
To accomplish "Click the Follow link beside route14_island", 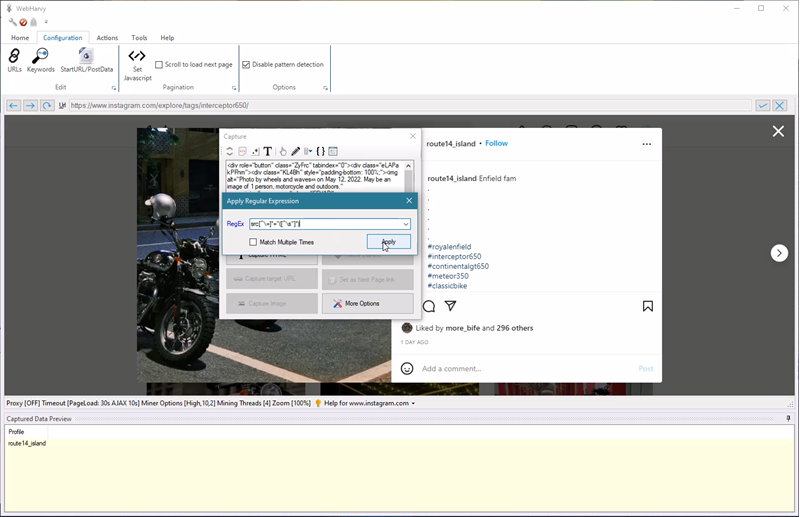I will tap(496, 144).
